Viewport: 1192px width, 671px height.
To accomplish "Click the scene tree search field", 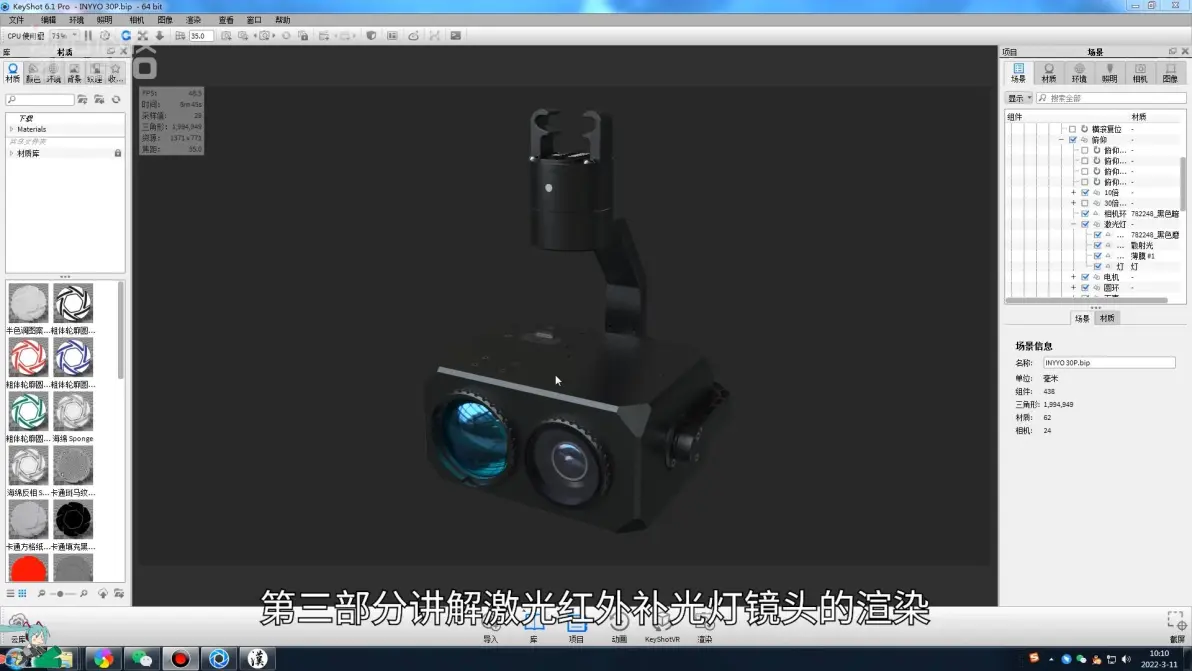I will coord(1111,98).
